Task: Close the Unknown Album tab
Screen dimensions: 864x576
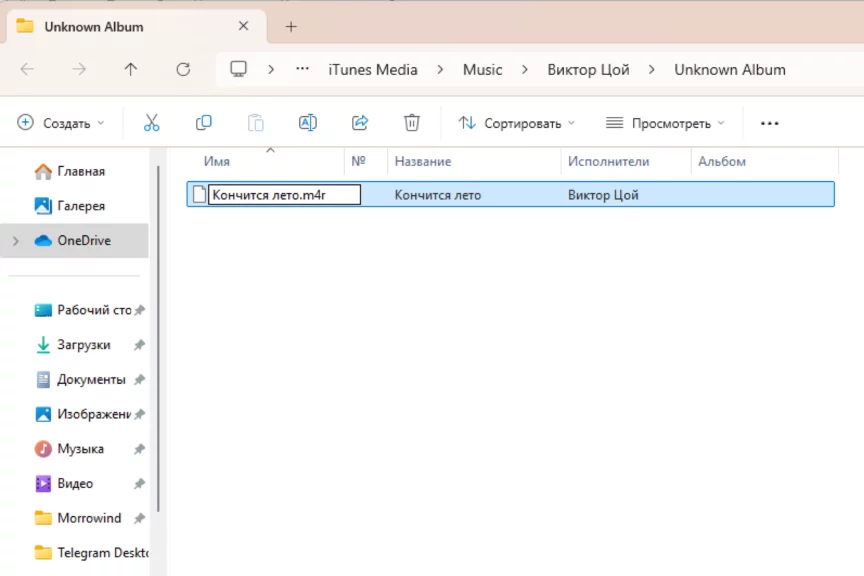Action: pyautogui.click(x=243, y=27)
